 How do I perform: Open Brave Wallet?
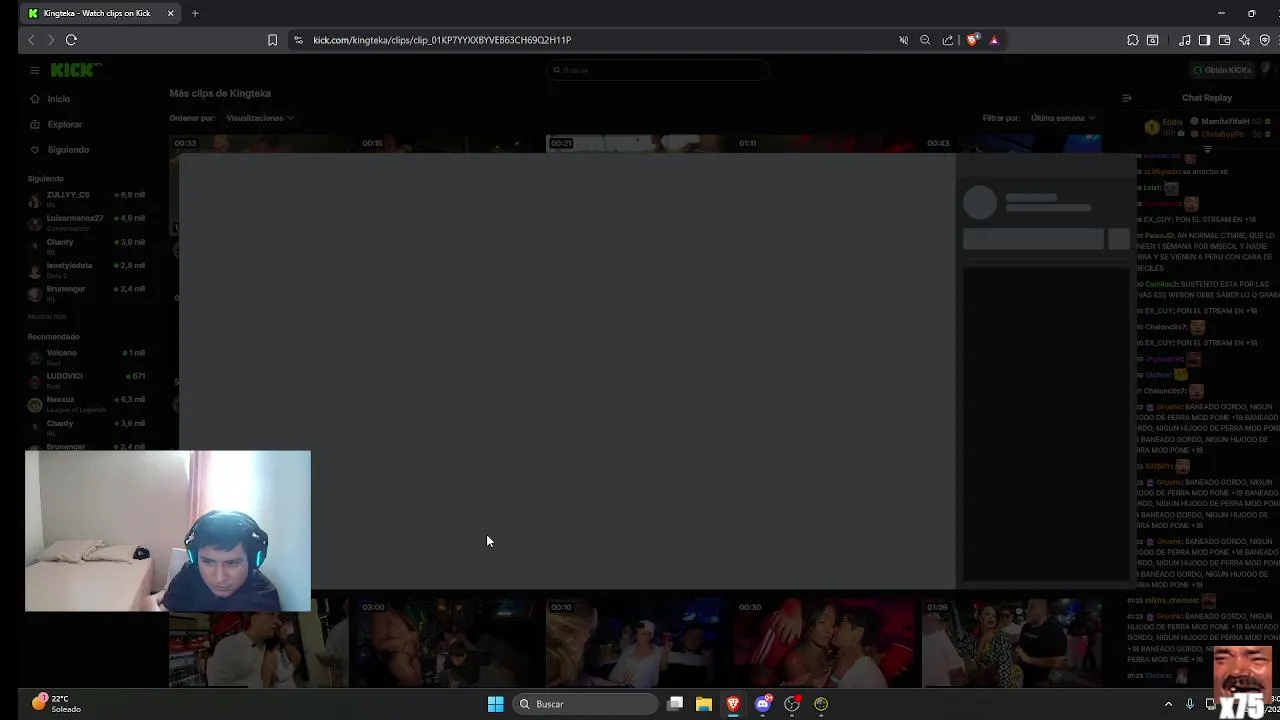(x=1224, y=40)
